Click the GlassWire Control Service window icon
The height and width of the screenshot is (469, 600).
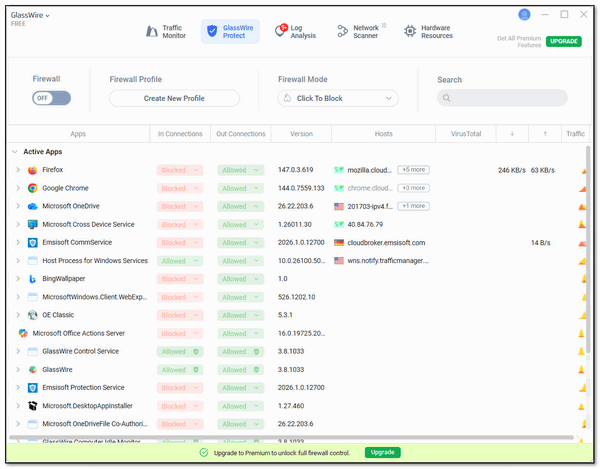[33, 352]
